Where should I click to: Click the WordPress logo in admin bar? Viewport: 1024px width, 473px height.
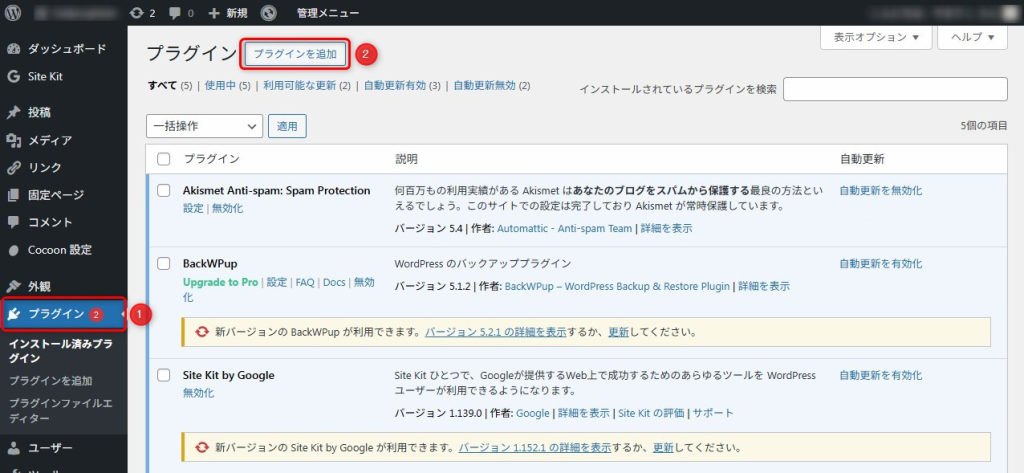tap(13, 14)
